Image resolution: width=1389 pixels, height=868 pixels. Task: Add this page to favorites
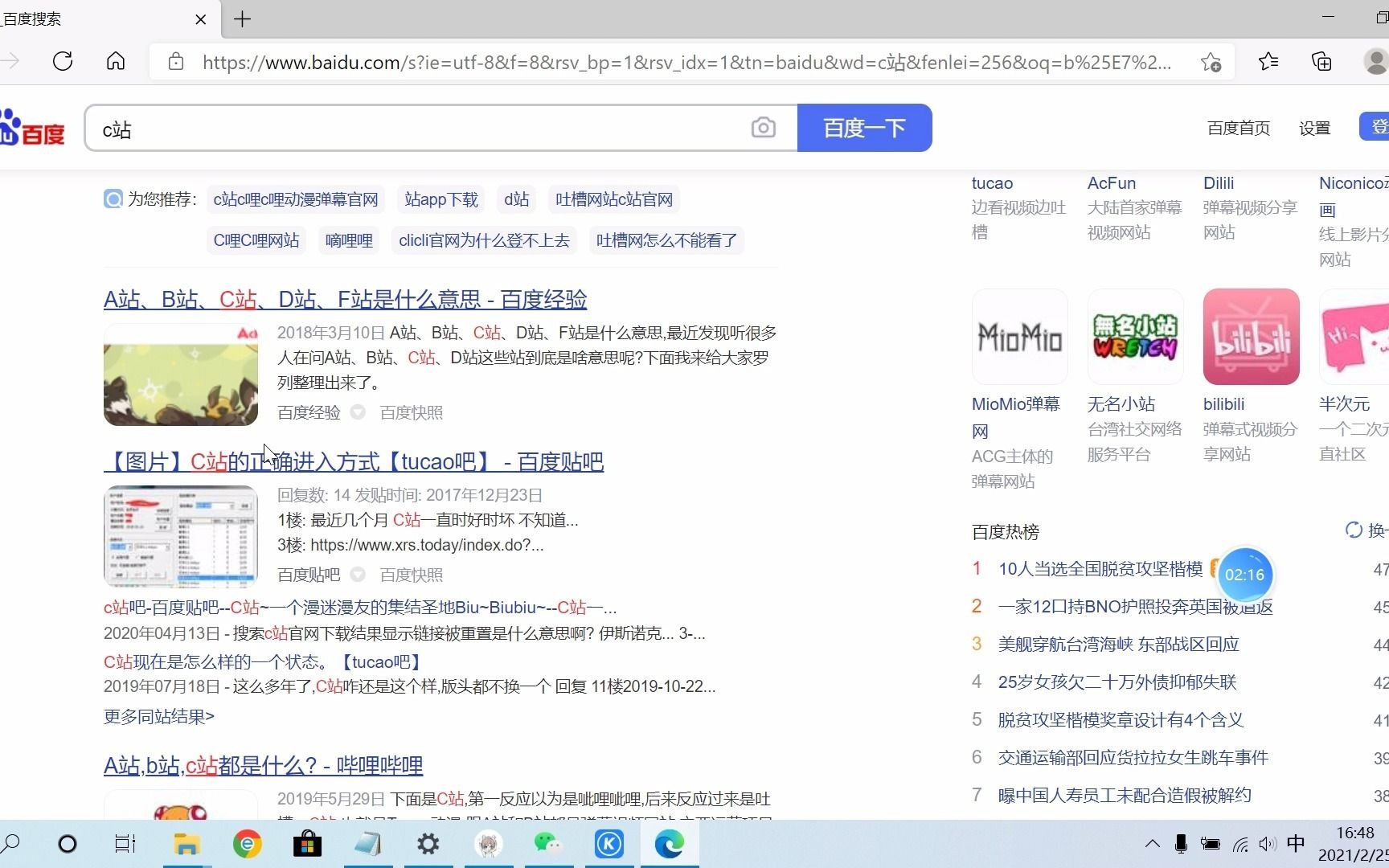pos(1211,62)
